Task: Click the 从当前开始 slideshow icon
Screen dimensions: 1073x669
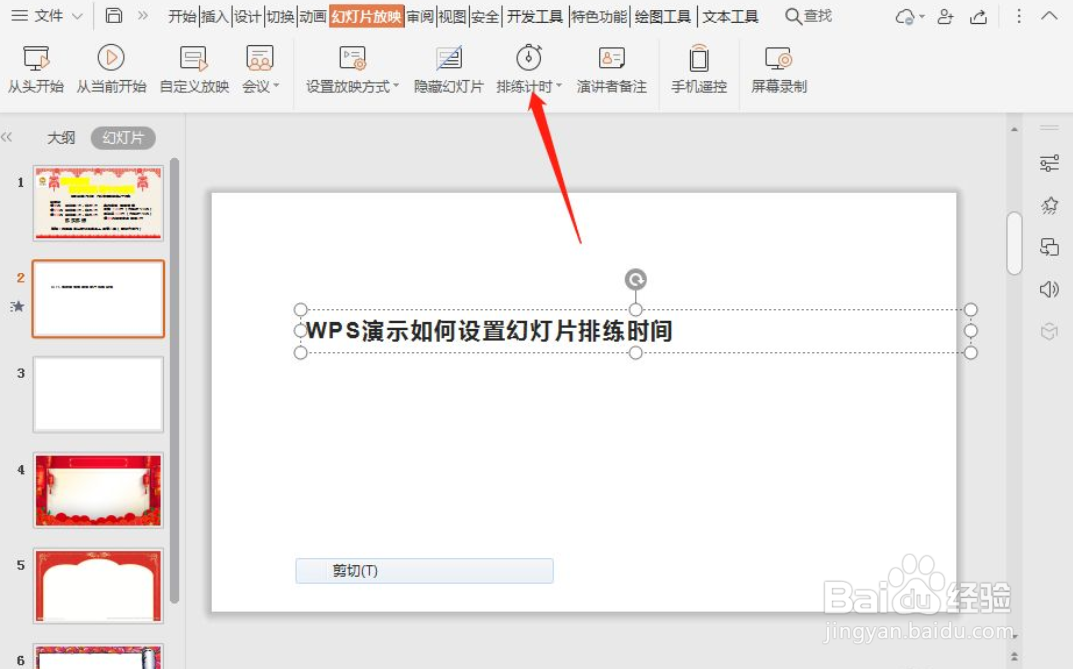Action: pos(109,58)
